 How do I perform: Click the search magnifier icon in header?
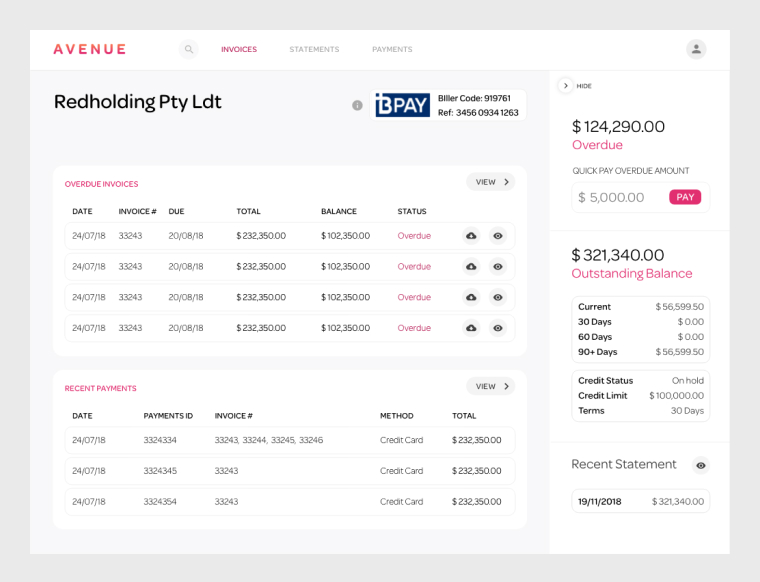[189, 49]
